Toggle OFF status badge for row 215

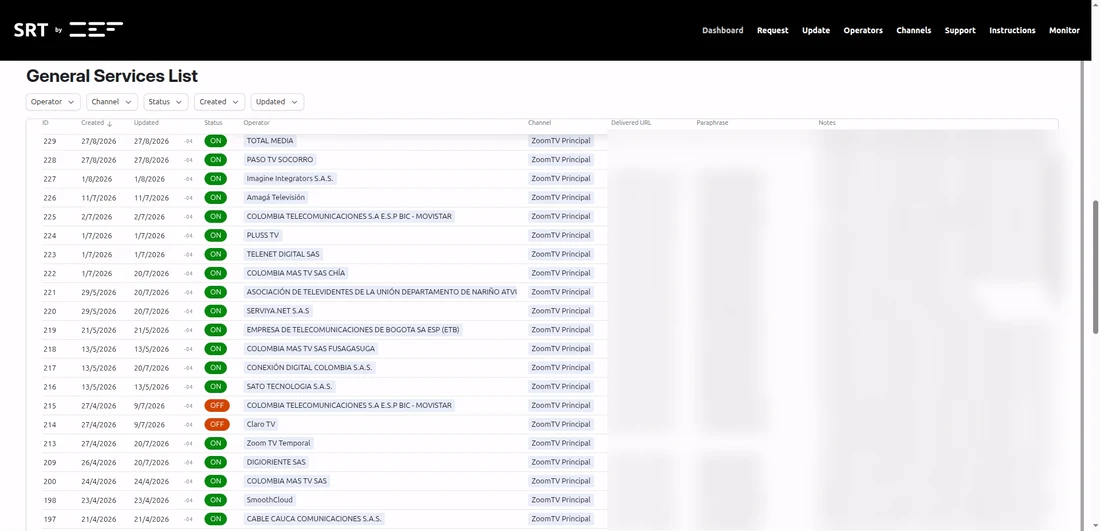click(217, 405)
